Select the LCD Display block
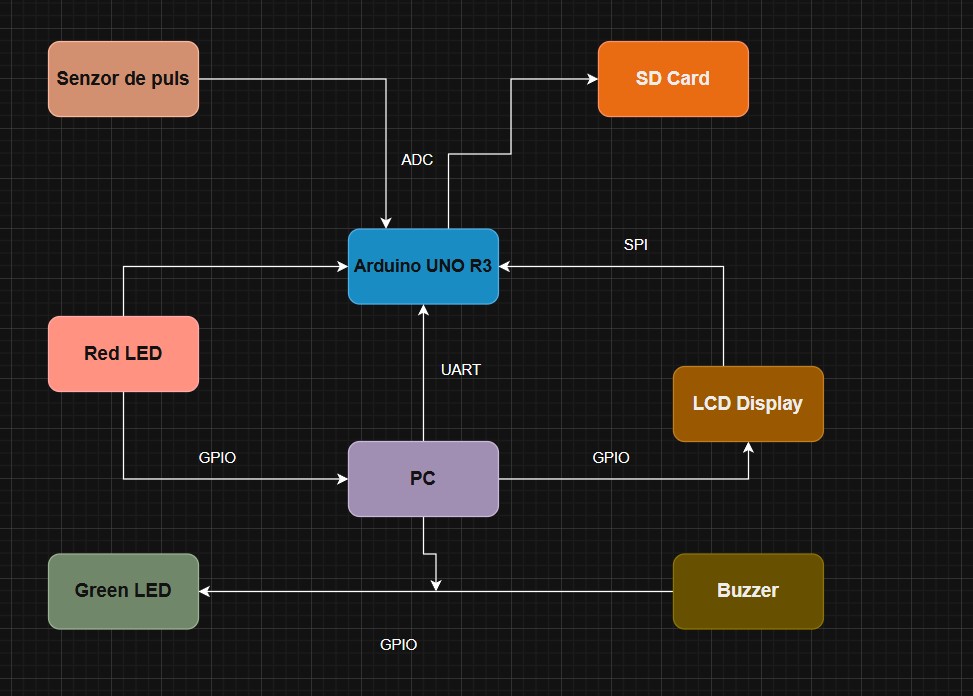Viewport: 973px width, 696px height. [x=747, y=404]
